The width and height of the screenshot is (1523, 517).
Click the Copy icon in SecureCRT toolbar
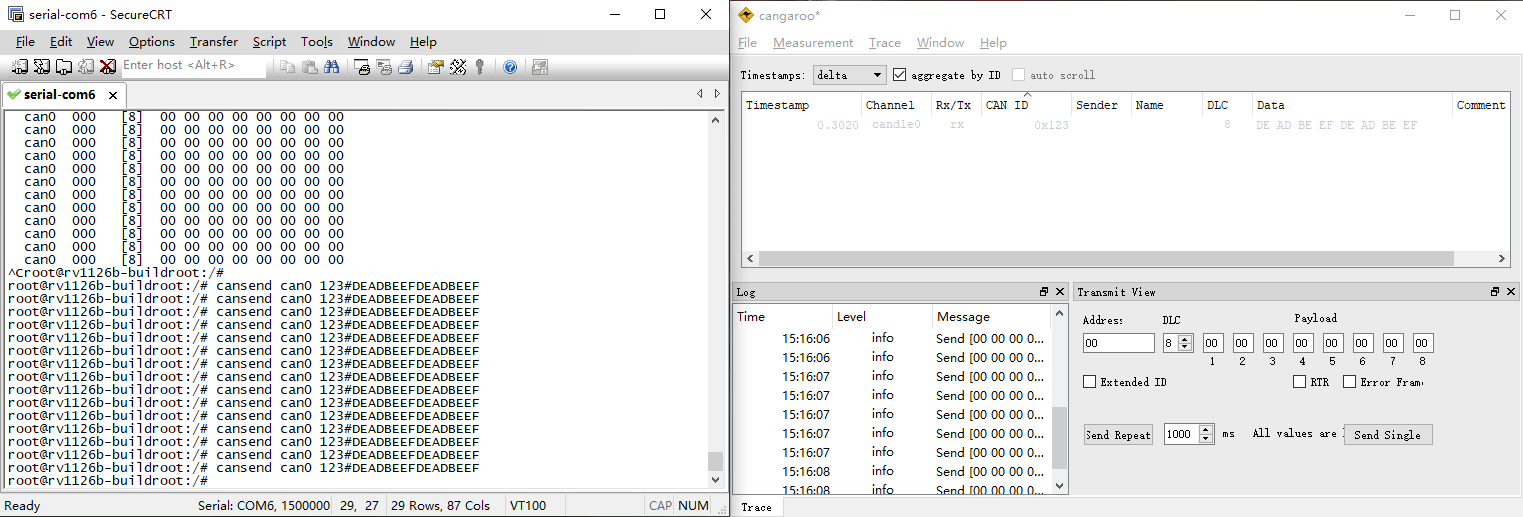coord(287,67)
